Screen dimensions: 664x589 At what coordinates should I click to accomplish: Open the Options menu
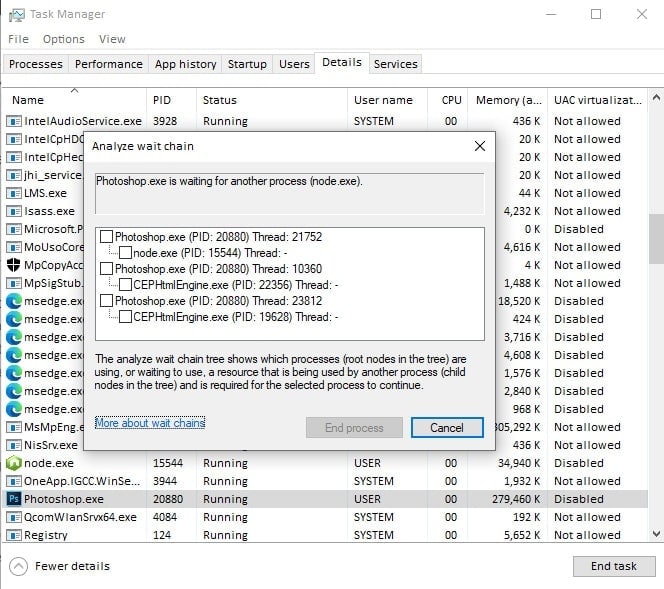point(64,39)
